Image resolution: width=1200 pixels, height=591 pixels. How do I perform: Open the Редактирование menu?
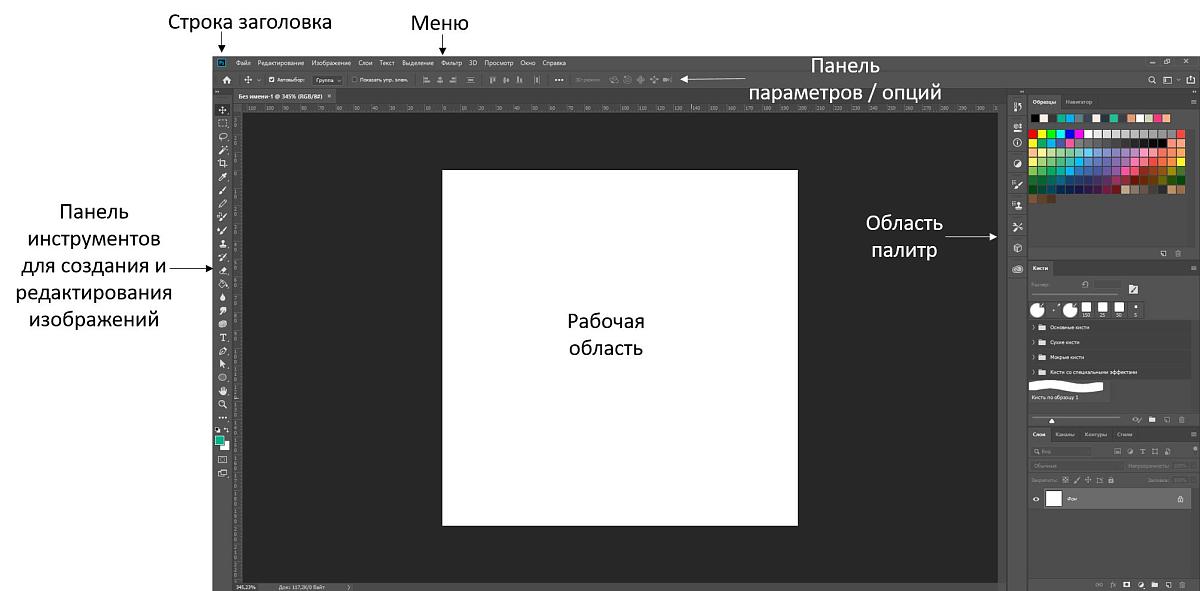point(281,63)
